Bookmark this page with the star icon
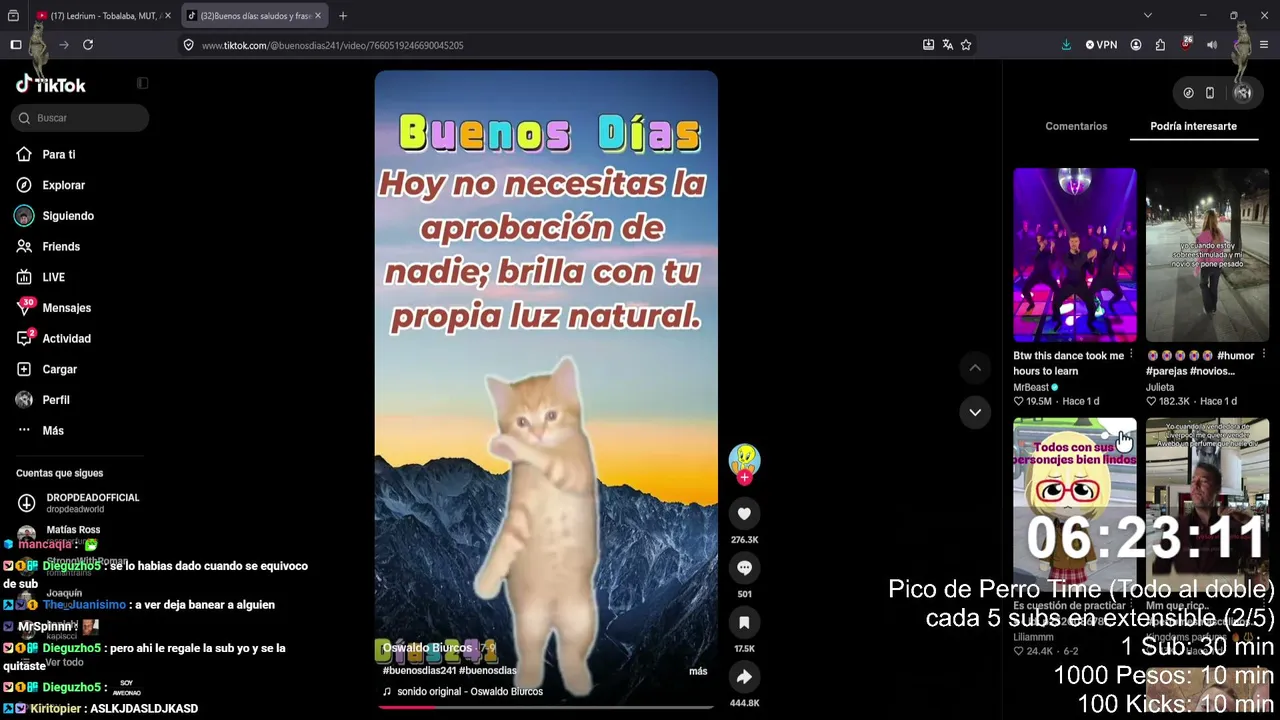The width and height of the screenshot is (1280, 720). pyautogui.click(x=966, y=45)
